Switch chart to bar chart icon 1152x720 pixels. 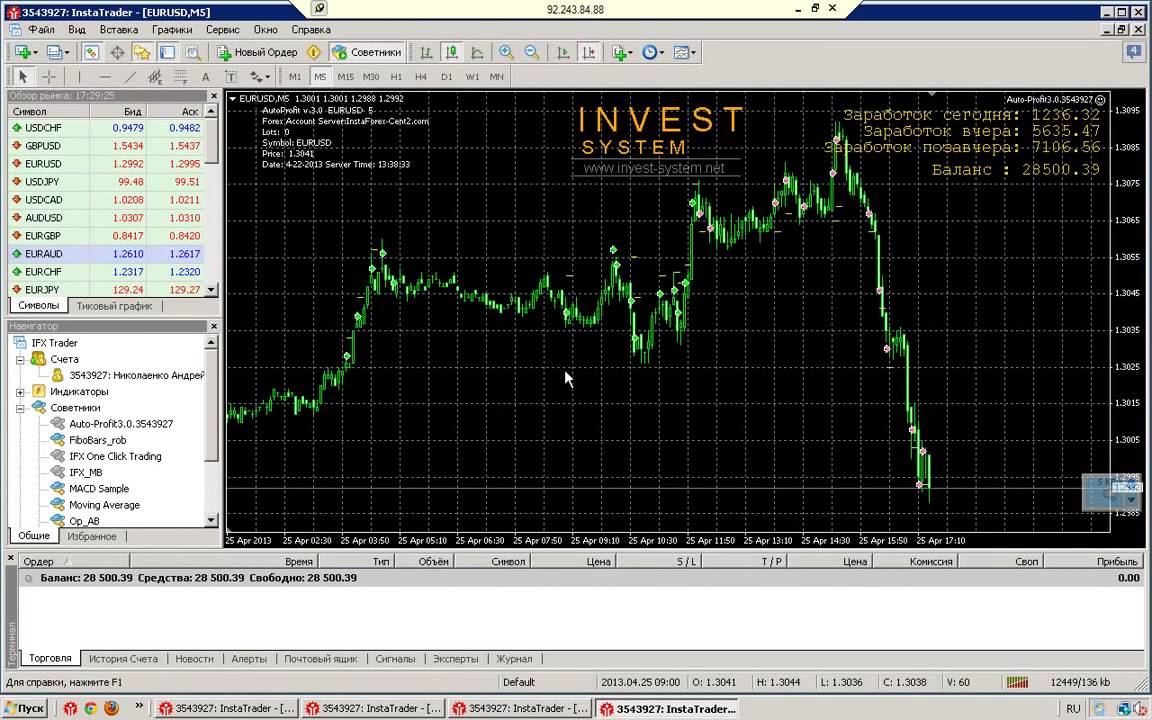coord(426,52)
